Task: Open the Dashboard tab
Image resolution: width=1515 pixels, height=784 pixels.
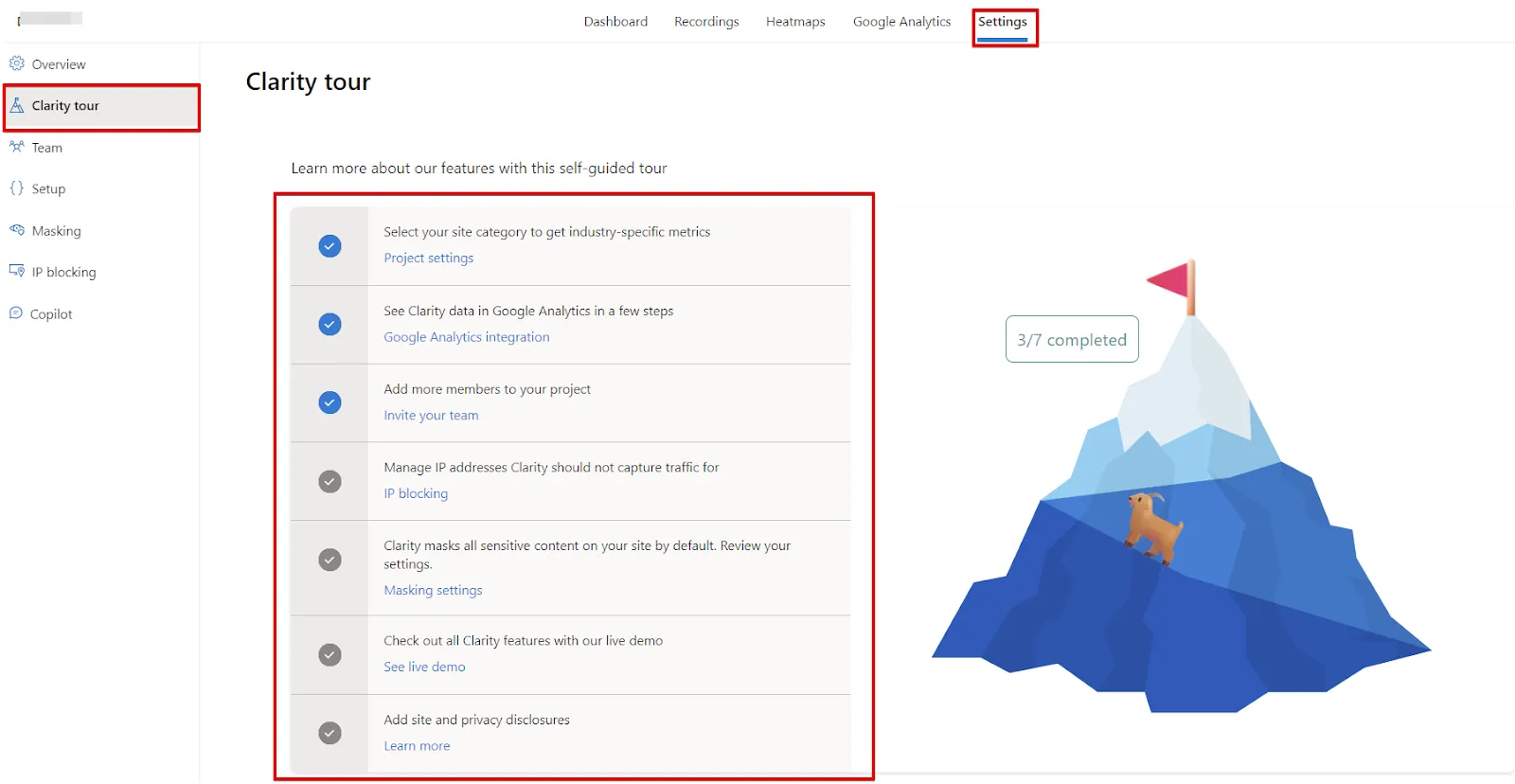Action: pos(615,22)
